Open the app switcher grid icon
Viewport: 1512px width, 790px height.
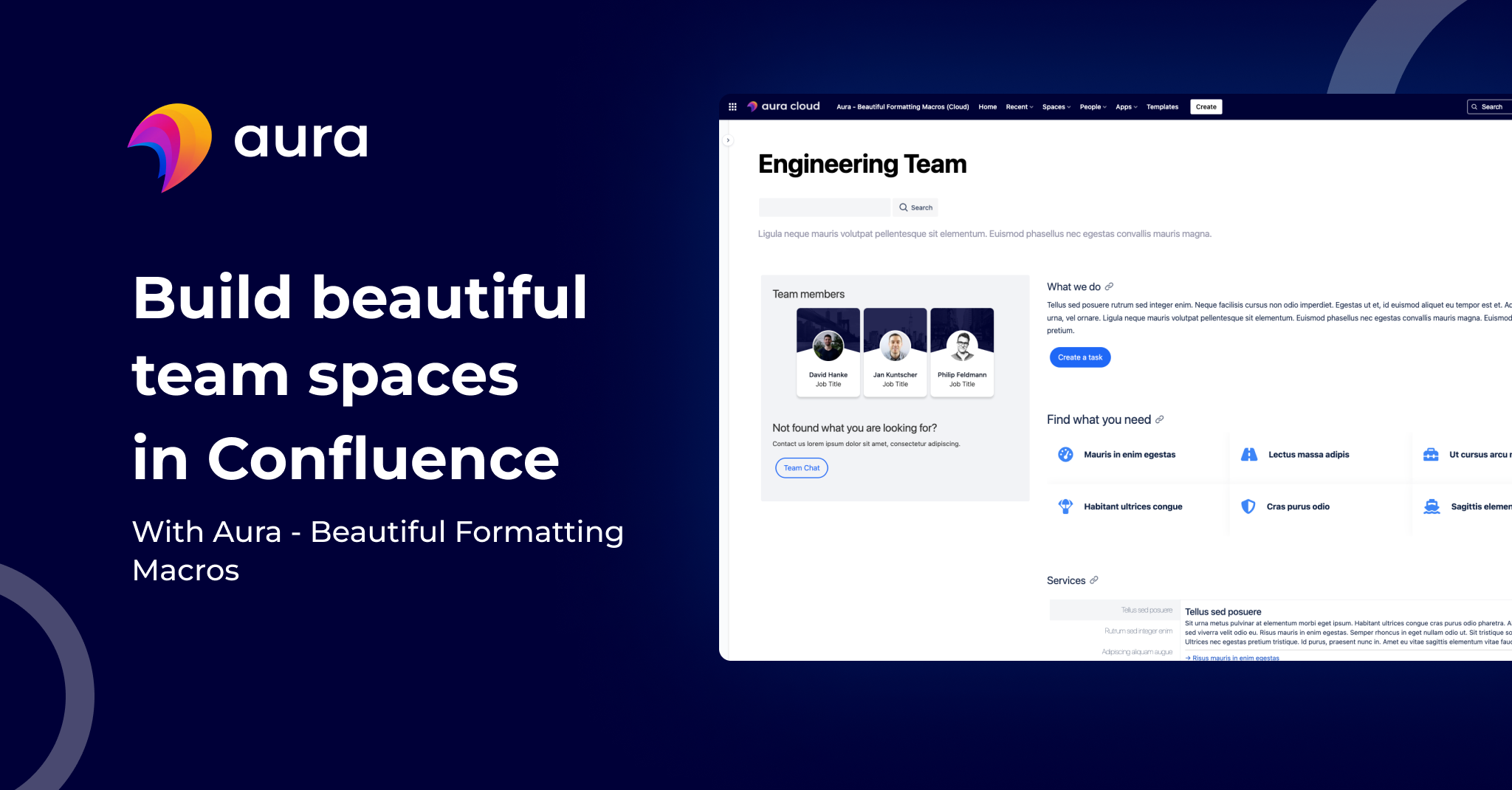pos(732,107)
